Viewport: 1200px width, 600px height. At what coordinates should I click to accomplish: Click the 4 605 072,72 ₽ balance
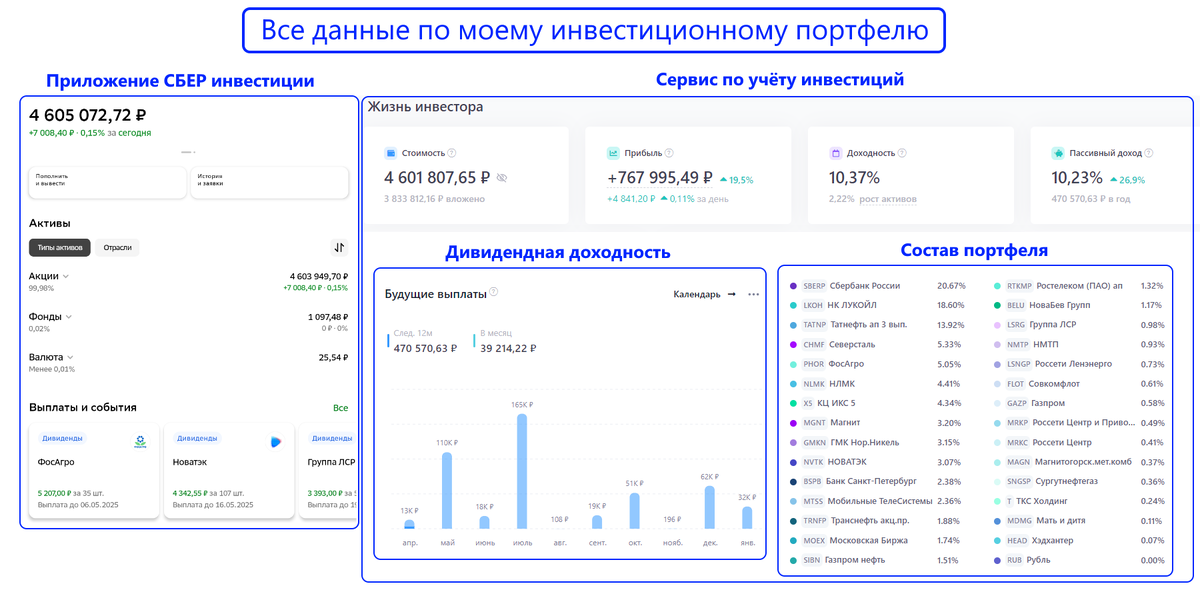click(88, 115)
